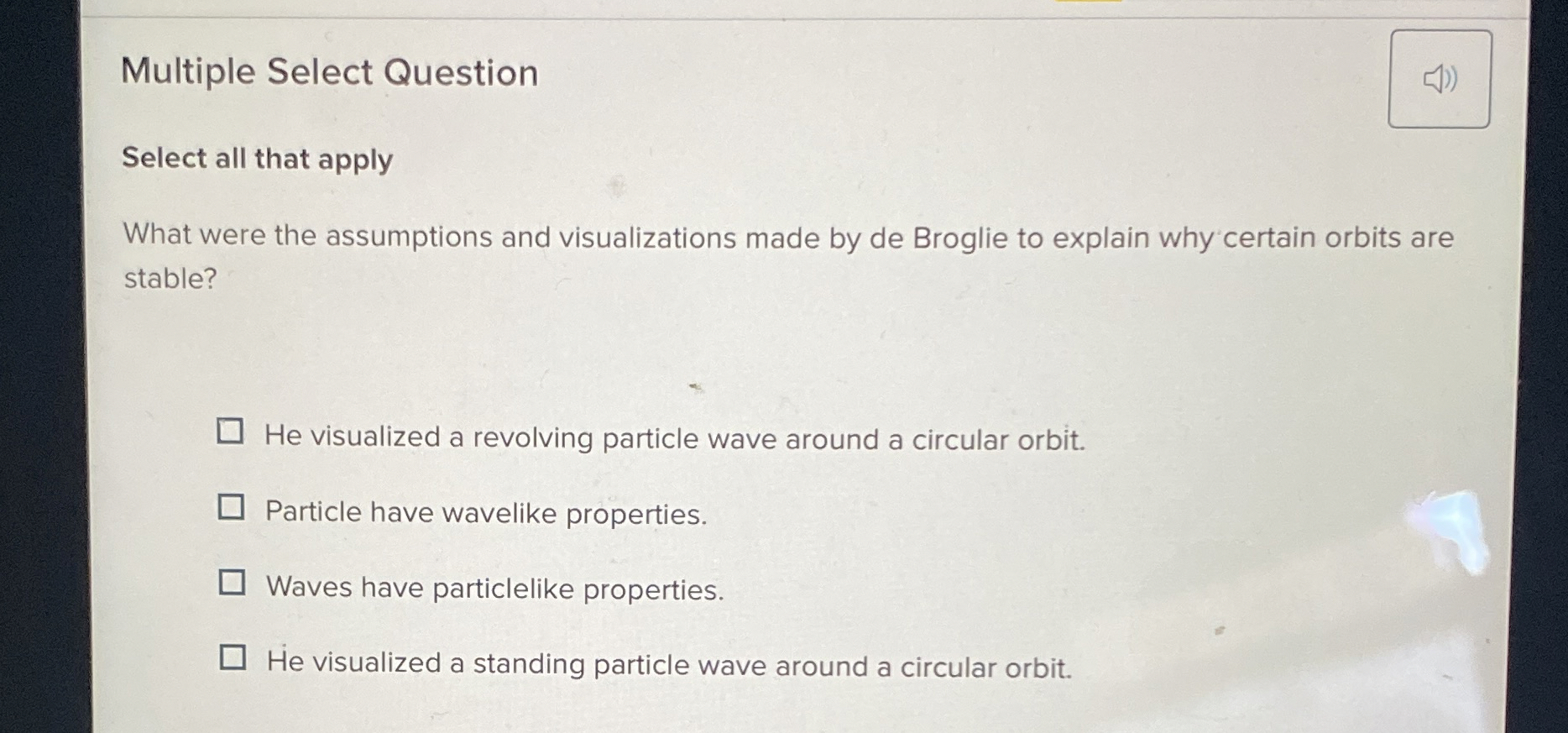Select the answer 'Waves have particlelike properties'

point(494,588)
